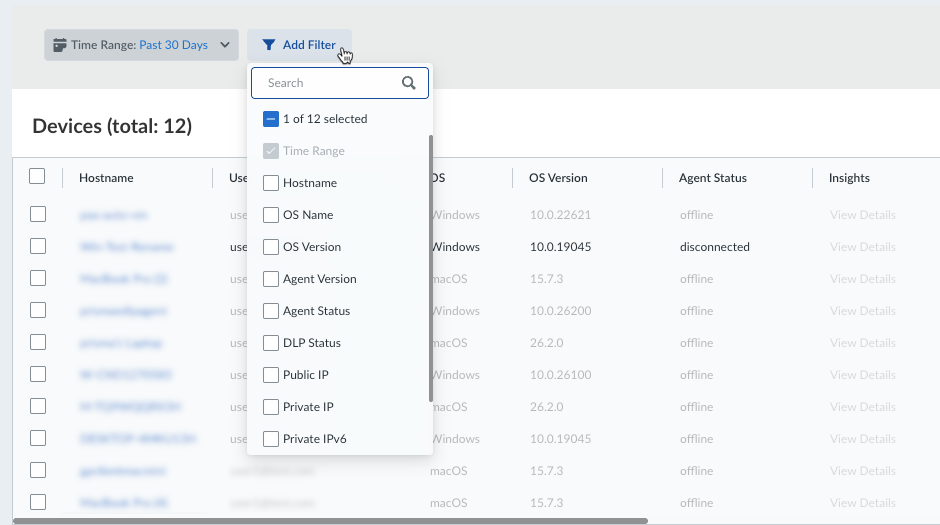Open View Details for the disconnected device
Viewport: 940px width, 525px height.
pyautogui.click(x=862, y=247)
